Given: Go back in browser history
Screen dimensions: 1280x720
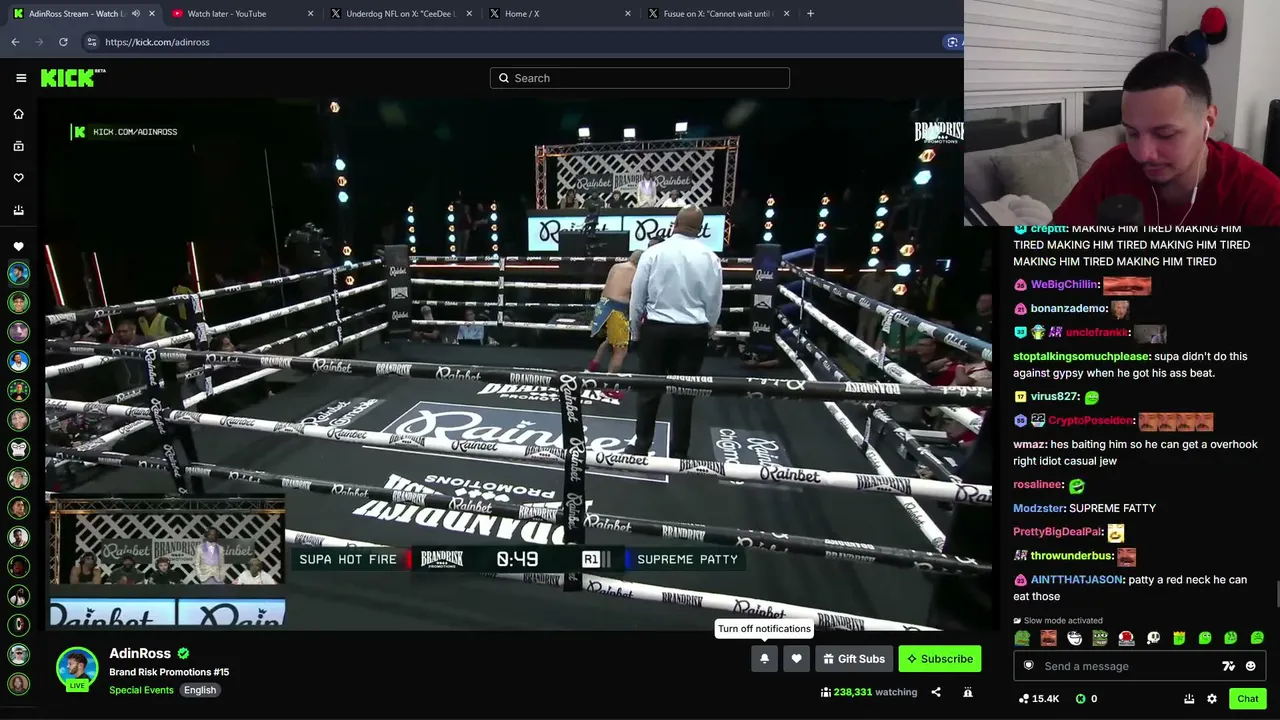Looking at the screenshot, I should (15, 42).
